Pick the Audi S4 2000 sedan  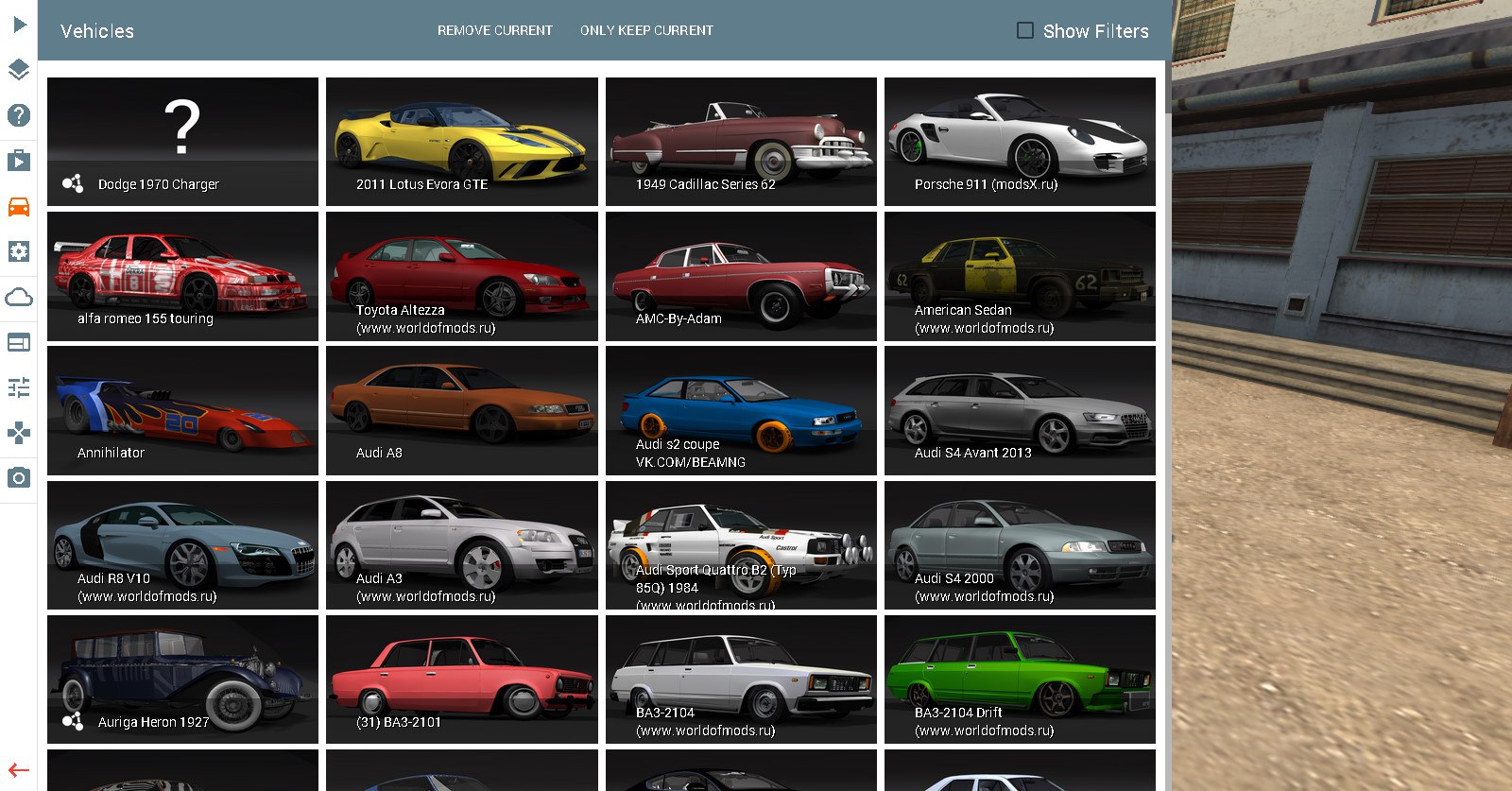click(x=1020, y=545)
